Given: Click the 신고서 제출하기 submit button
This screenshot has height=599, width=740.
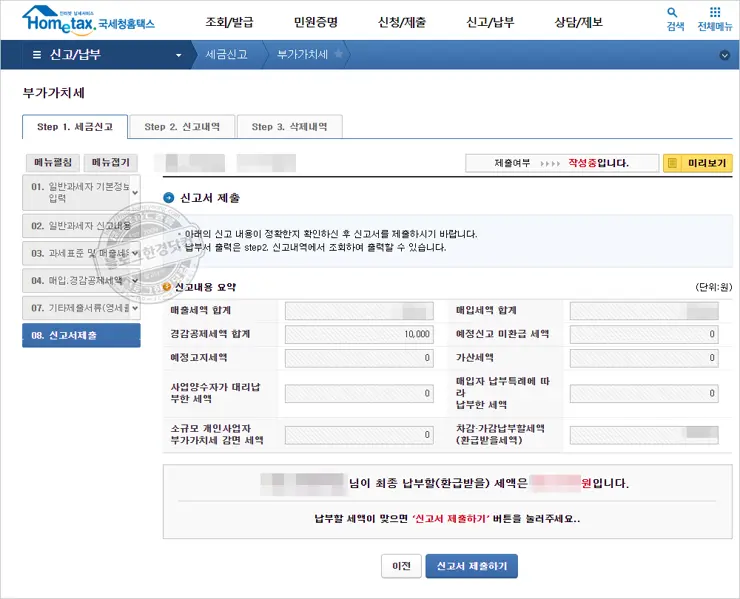Looking at the screenshot, I should (471, 565).
